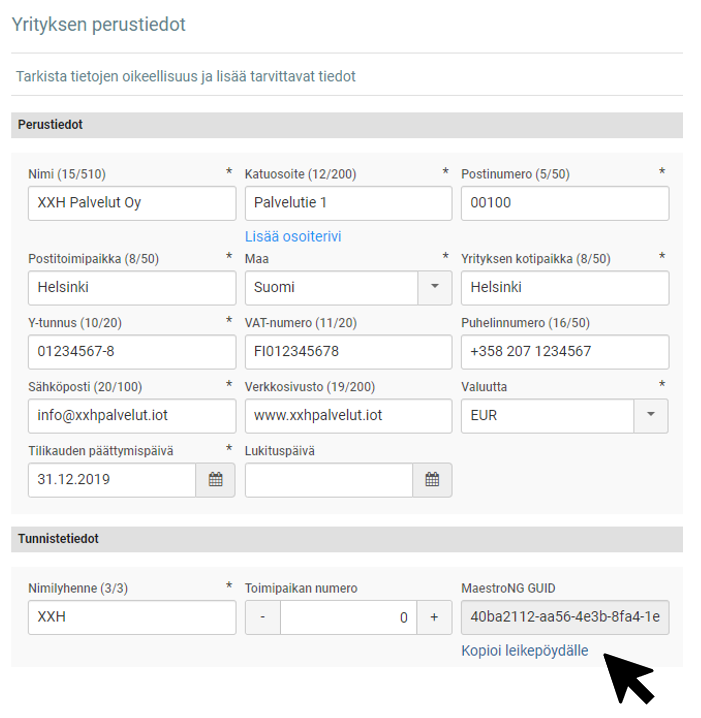Screen dimensions: 701x718
Task: Focus the Y-tunnus input field
Action: click(x=132, y=352)
